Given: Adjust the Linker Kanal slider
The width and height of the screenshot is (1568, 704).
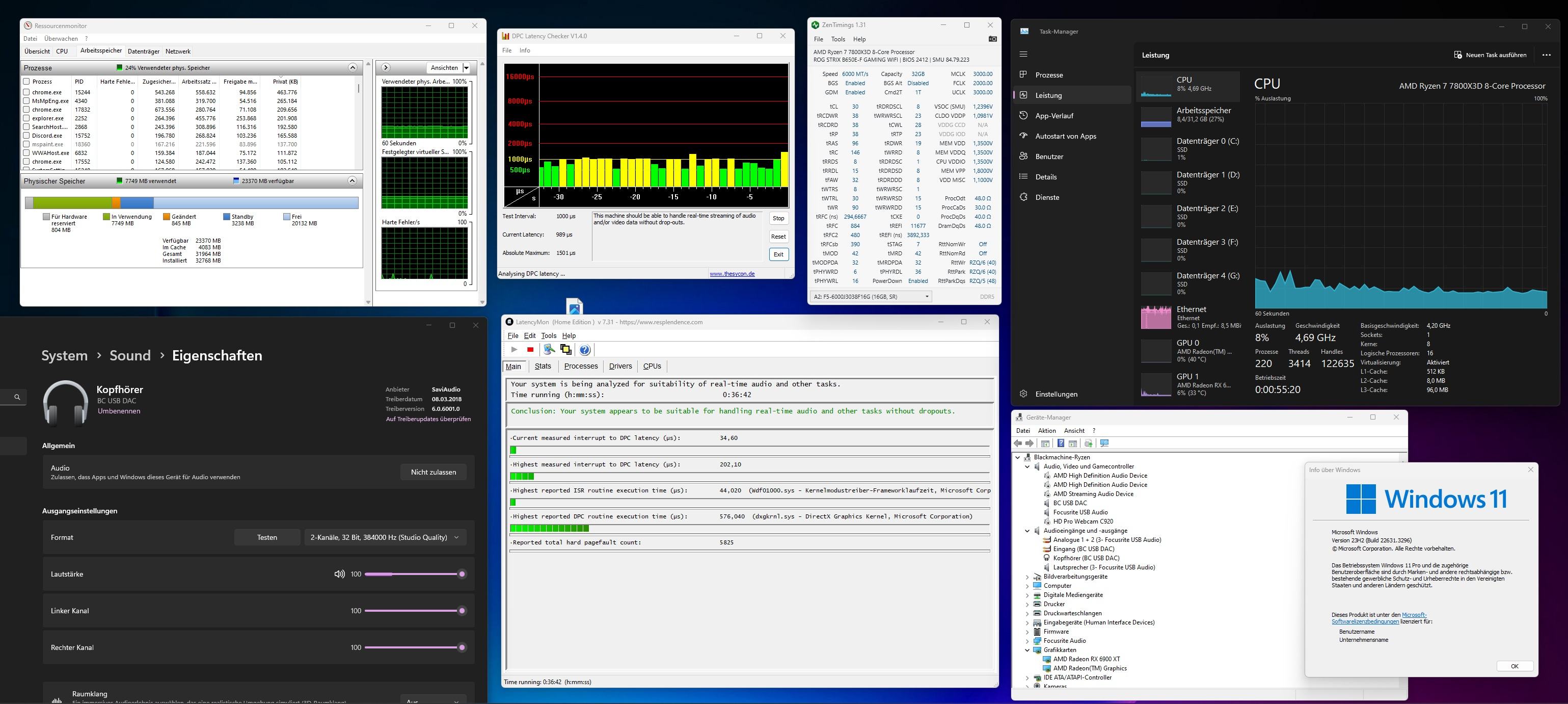Looking at the screenshot, I should 415,611.
